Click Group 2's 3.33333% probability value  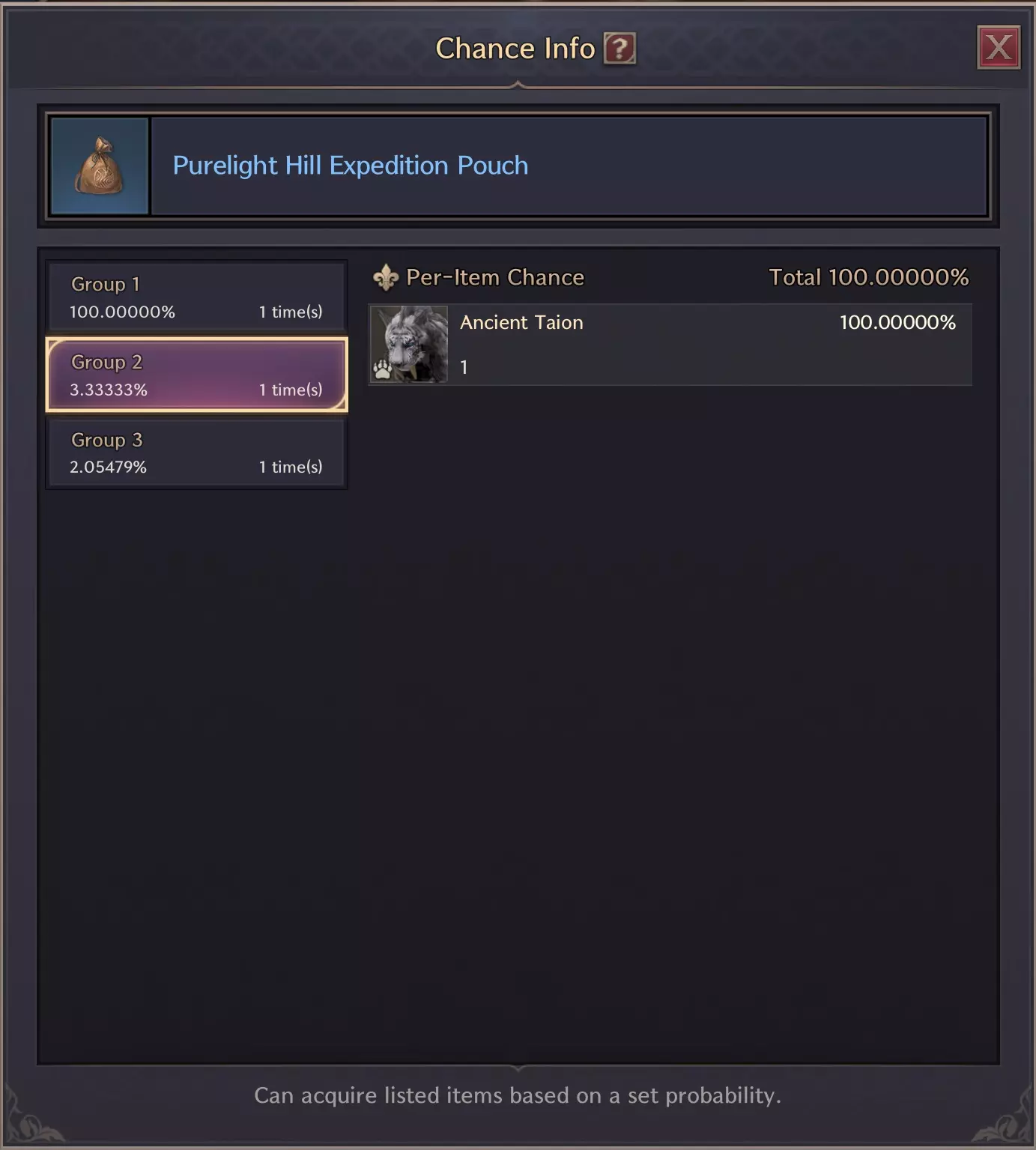click(x=109, y=390)
